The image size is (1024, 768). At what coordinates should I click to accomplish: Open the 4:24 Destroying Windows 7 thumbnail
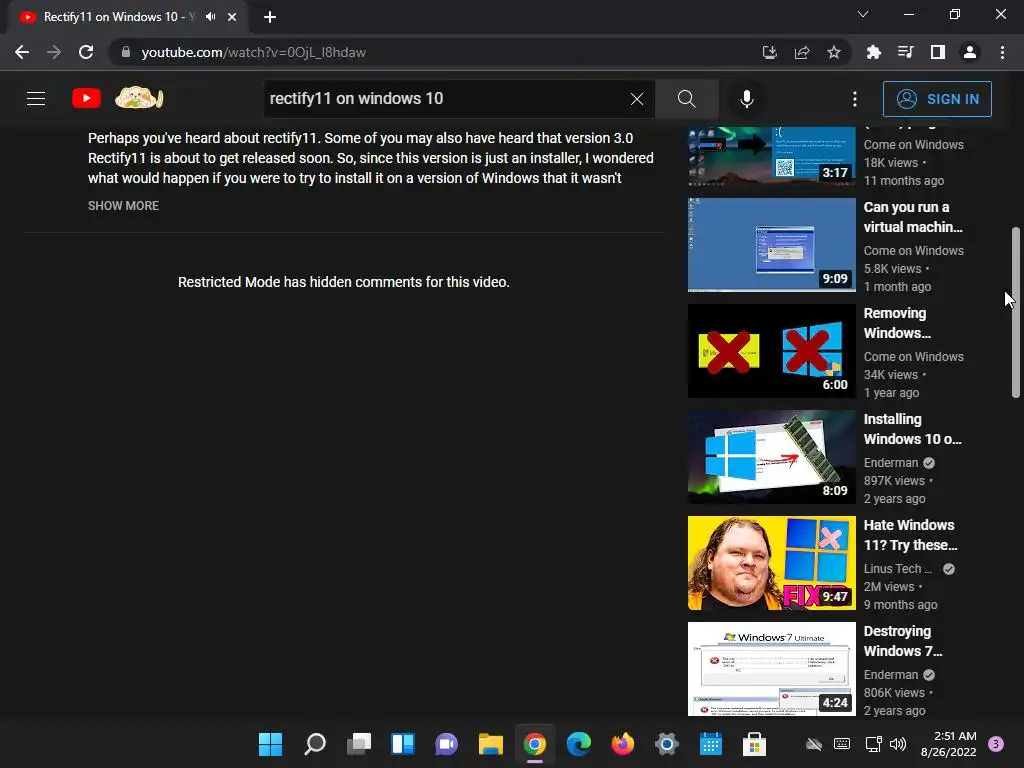771,669
